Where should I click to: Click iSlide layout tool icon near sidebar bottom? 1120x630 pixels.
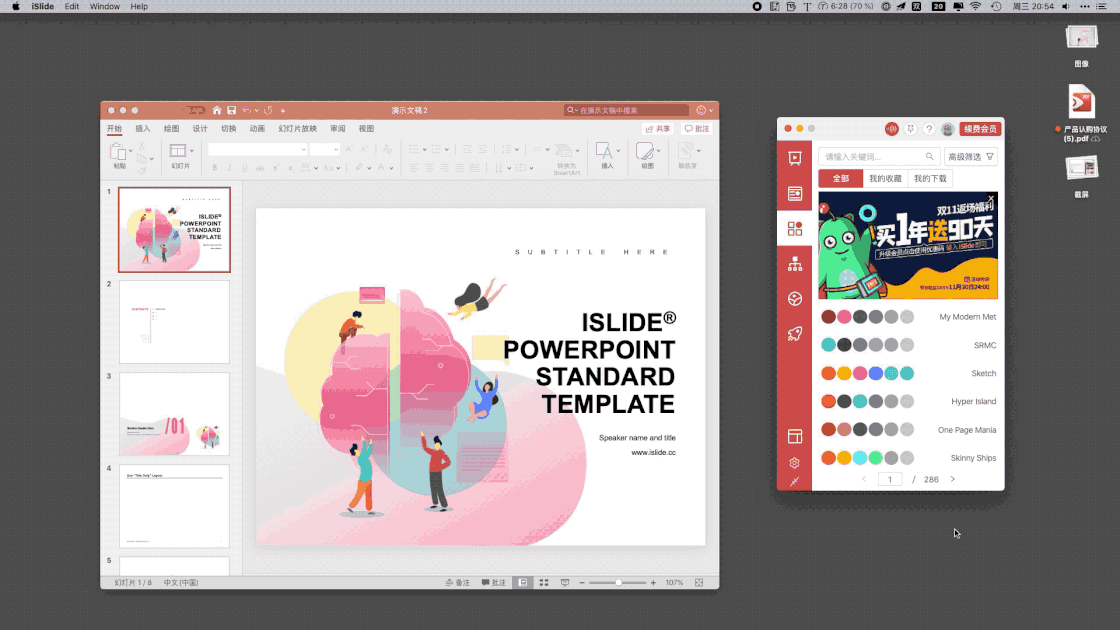click(794, 436)
